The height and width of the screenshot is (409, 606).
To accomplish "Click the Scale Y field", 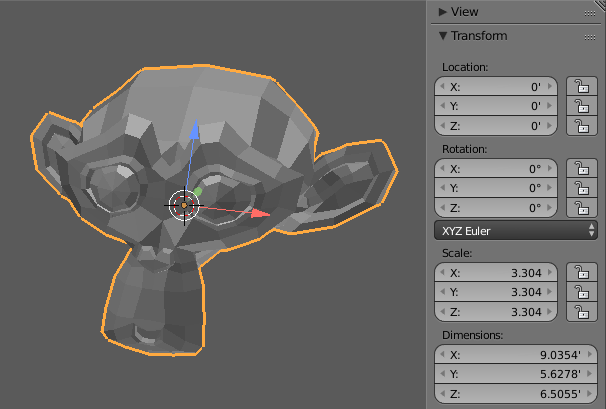I will point(496,292).
